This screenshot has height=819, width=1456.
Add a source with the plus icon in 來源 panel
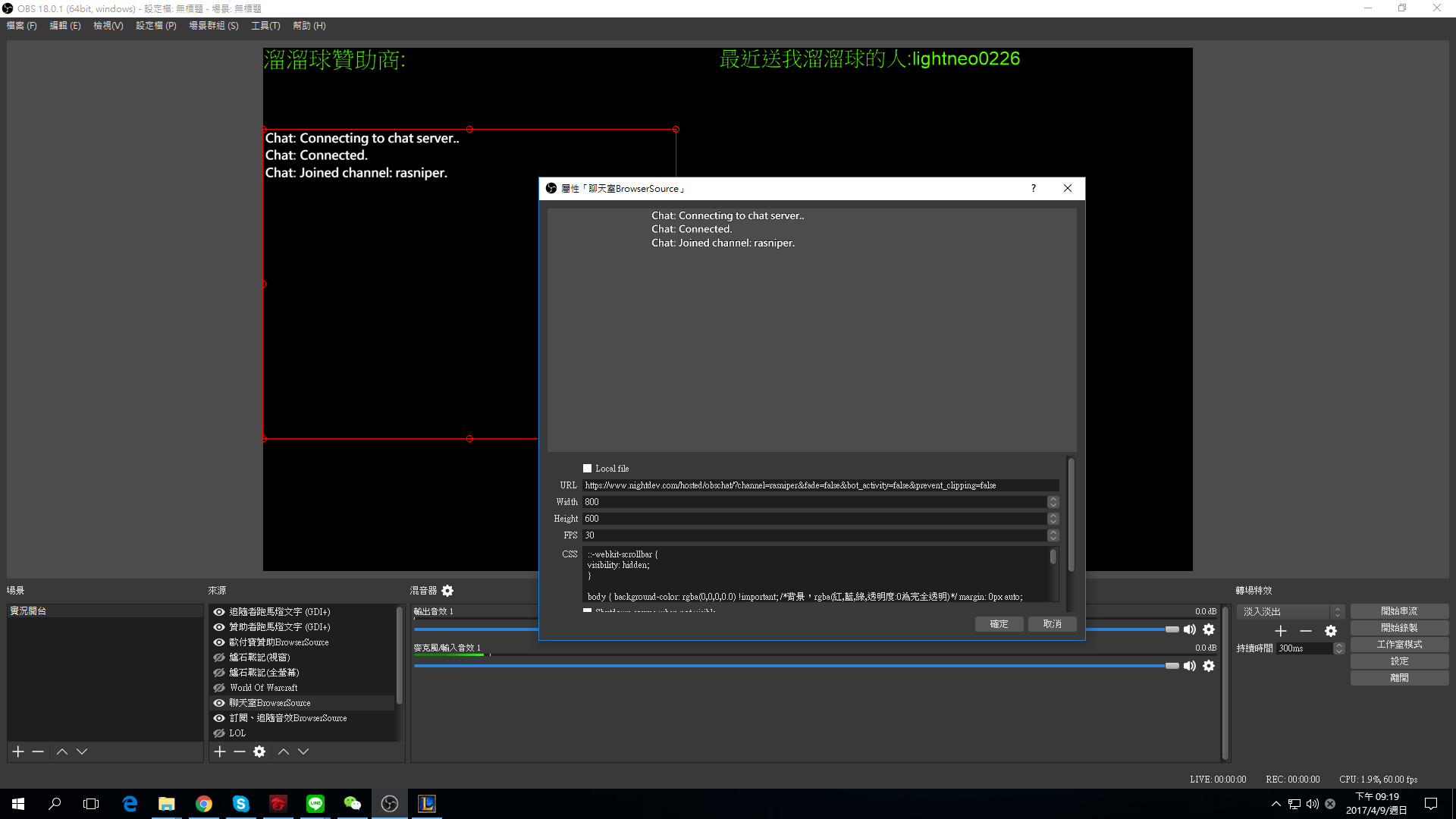pos(220,752)
